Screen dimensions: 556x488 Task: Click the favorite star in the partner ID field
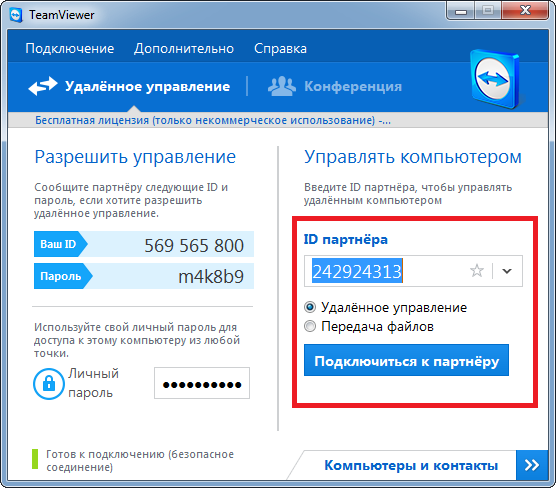(x=477, y=271)
